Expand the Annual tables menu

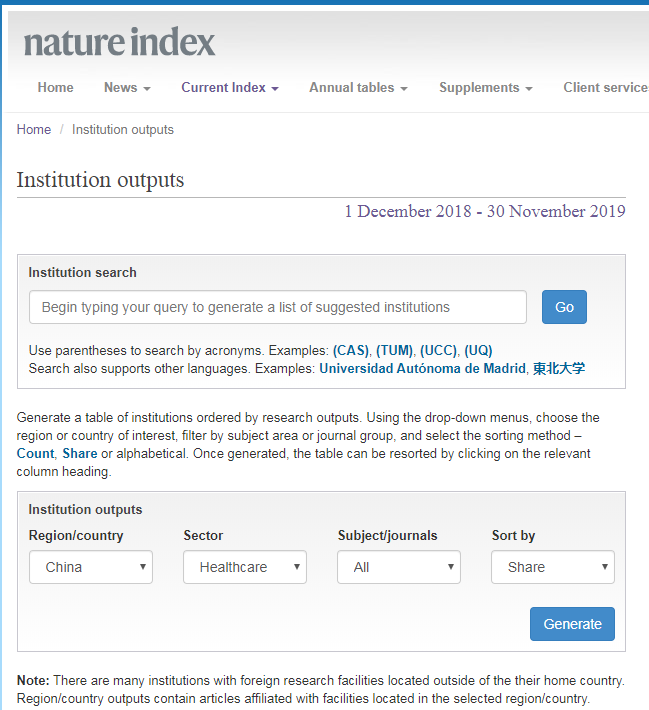[358, 87]
